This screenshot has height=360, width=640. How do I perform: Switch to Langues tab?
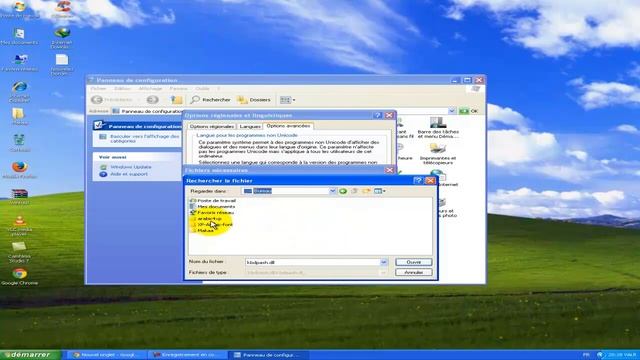250,127
